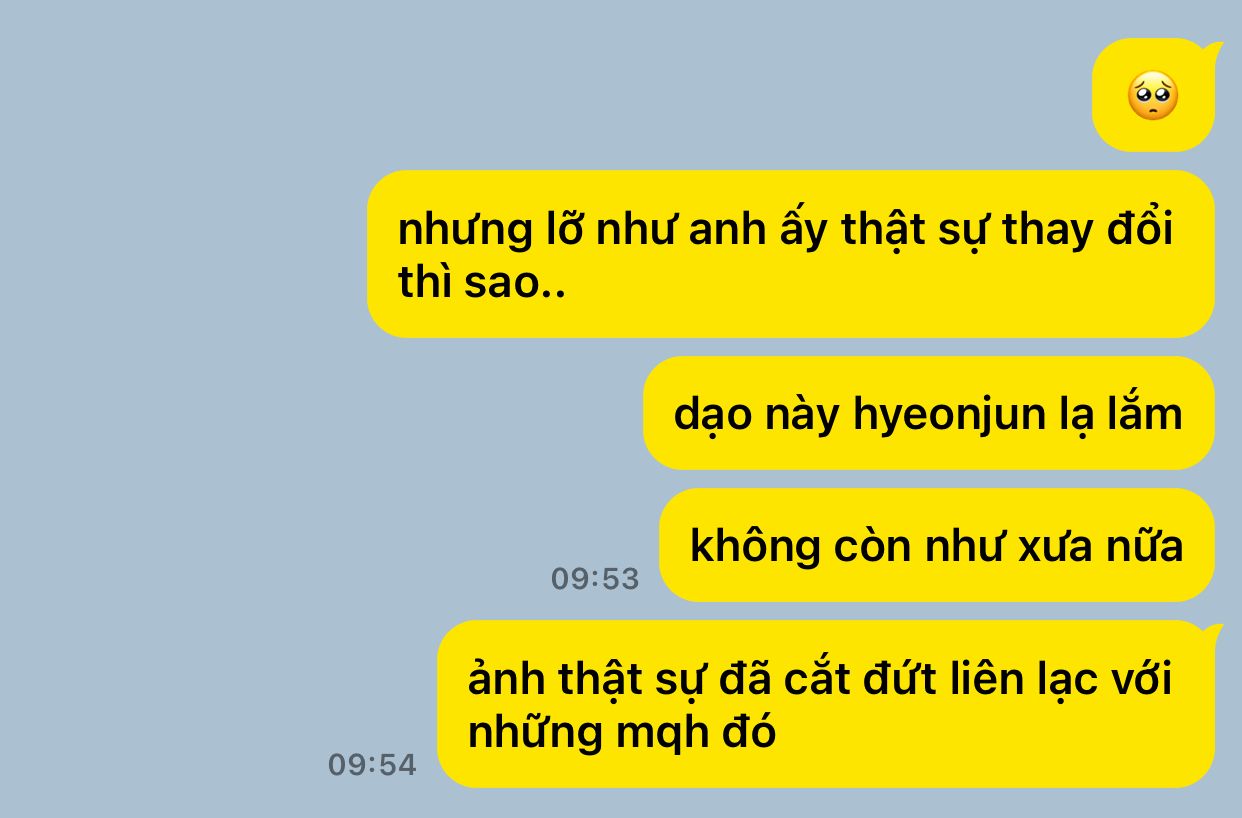Open the message starting "ảnh thật sự đã cắt"
This screenshot has width=1242, height=818.
click(x=825, y=704)
